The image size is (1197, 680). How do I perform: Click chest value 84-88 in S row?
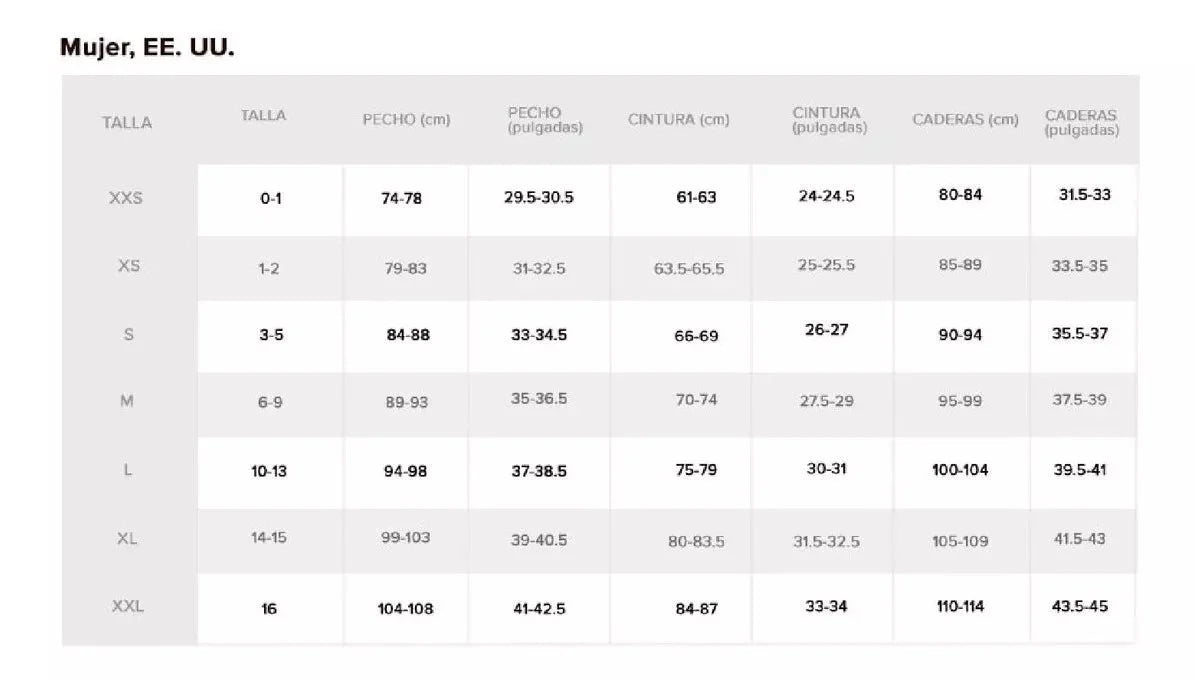408,335
